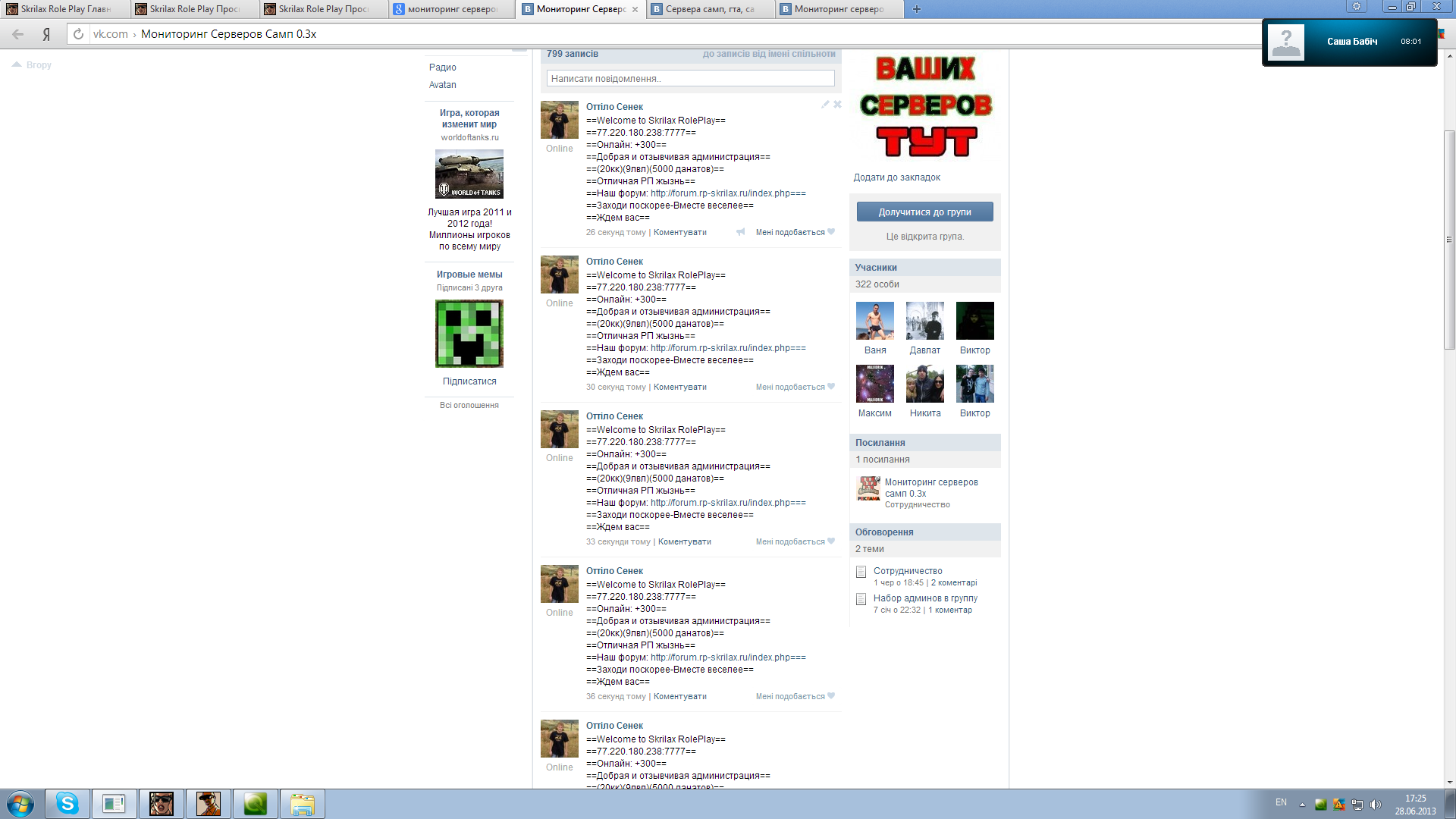
Task: Open a new browser tab with plus button
Action: (916, 9)
